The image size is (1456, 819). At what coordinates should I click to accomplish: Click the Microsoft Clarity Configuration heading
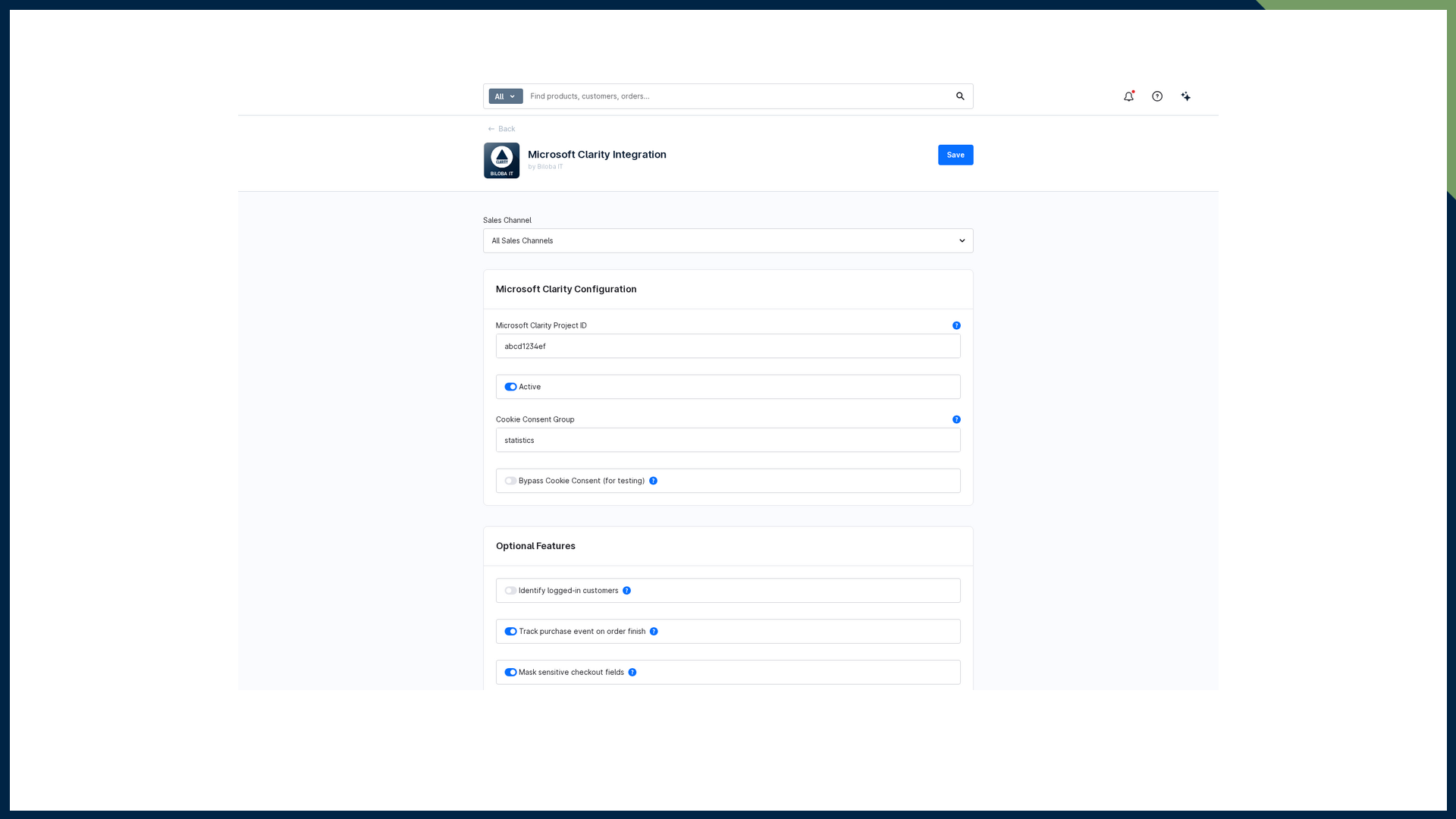tap(566, 290)
